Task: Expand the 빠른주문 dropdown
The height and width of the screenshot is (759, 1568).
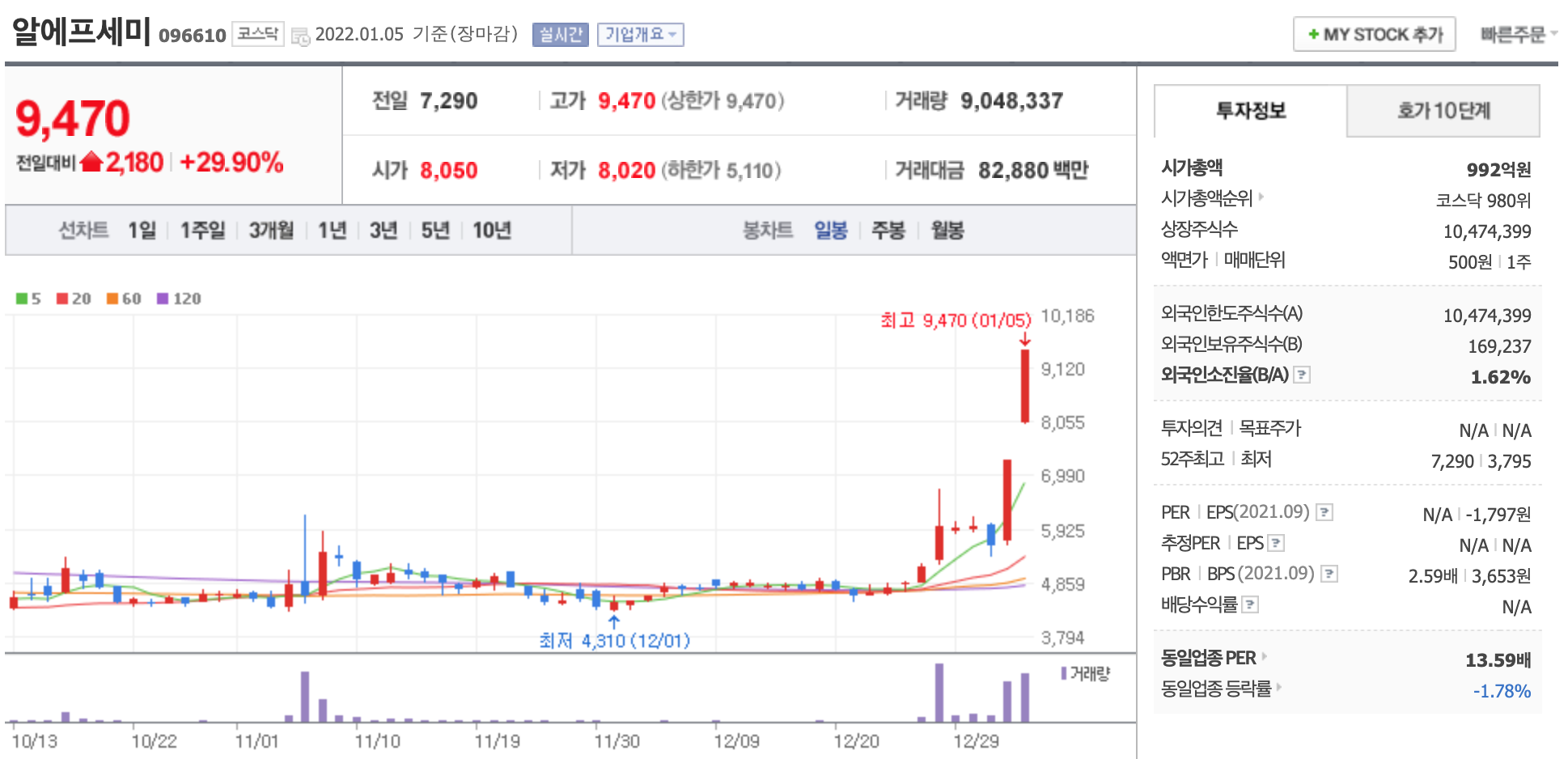Action: click(1519, 34)
